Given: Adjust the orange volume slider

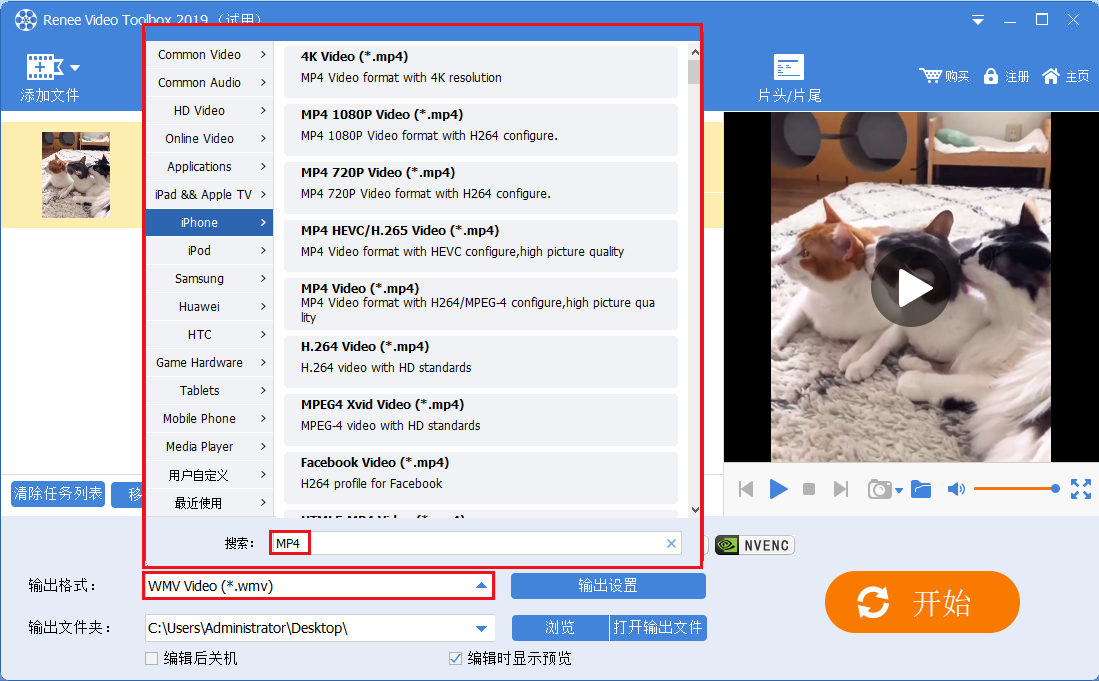Looking at the screenshot, I should [x=1016, y=489].
